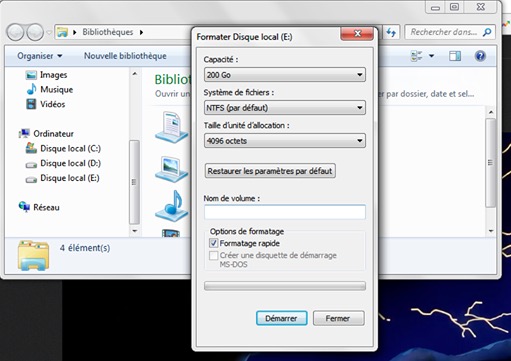Click the Démarrer button to start formatting

[x=282, y=318]
